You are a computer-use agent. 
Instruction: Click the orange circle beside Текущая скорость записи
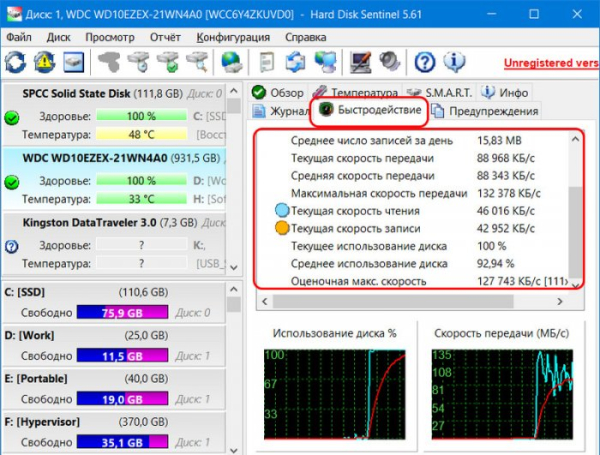pos(281,229)
